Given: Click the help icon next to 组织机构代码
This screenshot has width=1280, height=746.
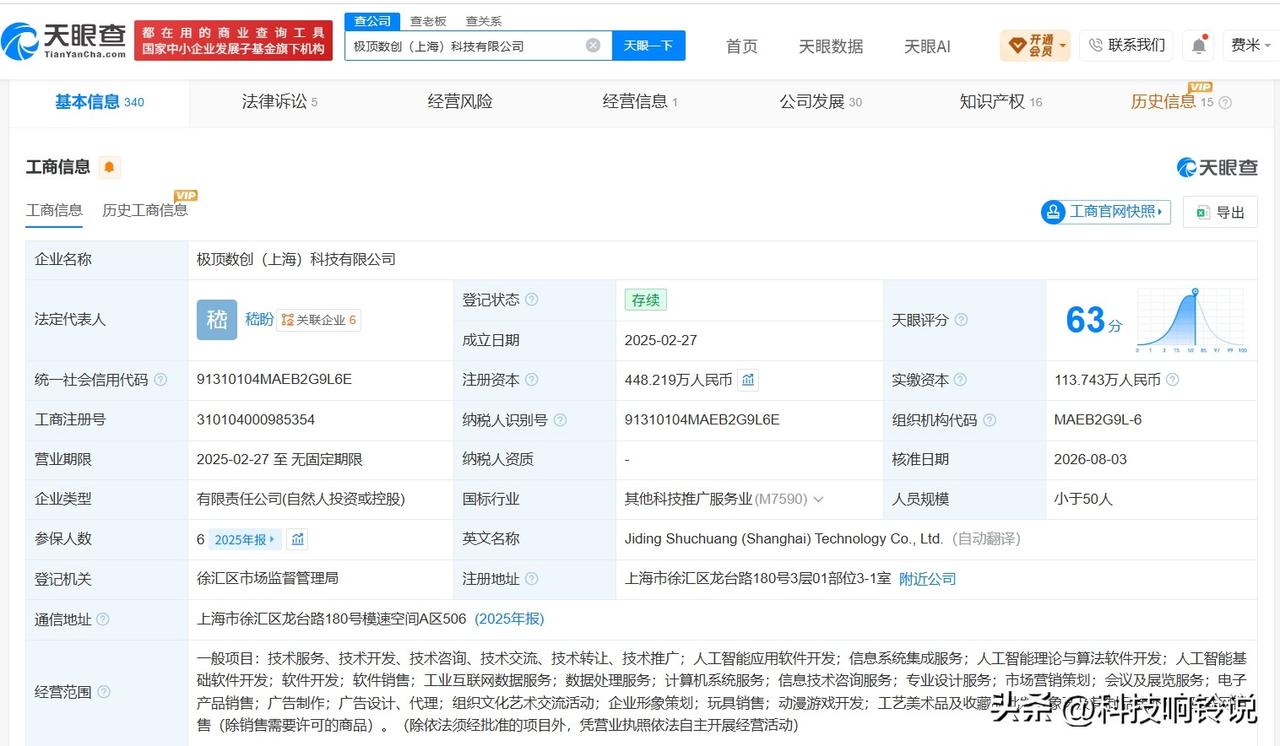Looking at the screenshot, I should 989,420.
